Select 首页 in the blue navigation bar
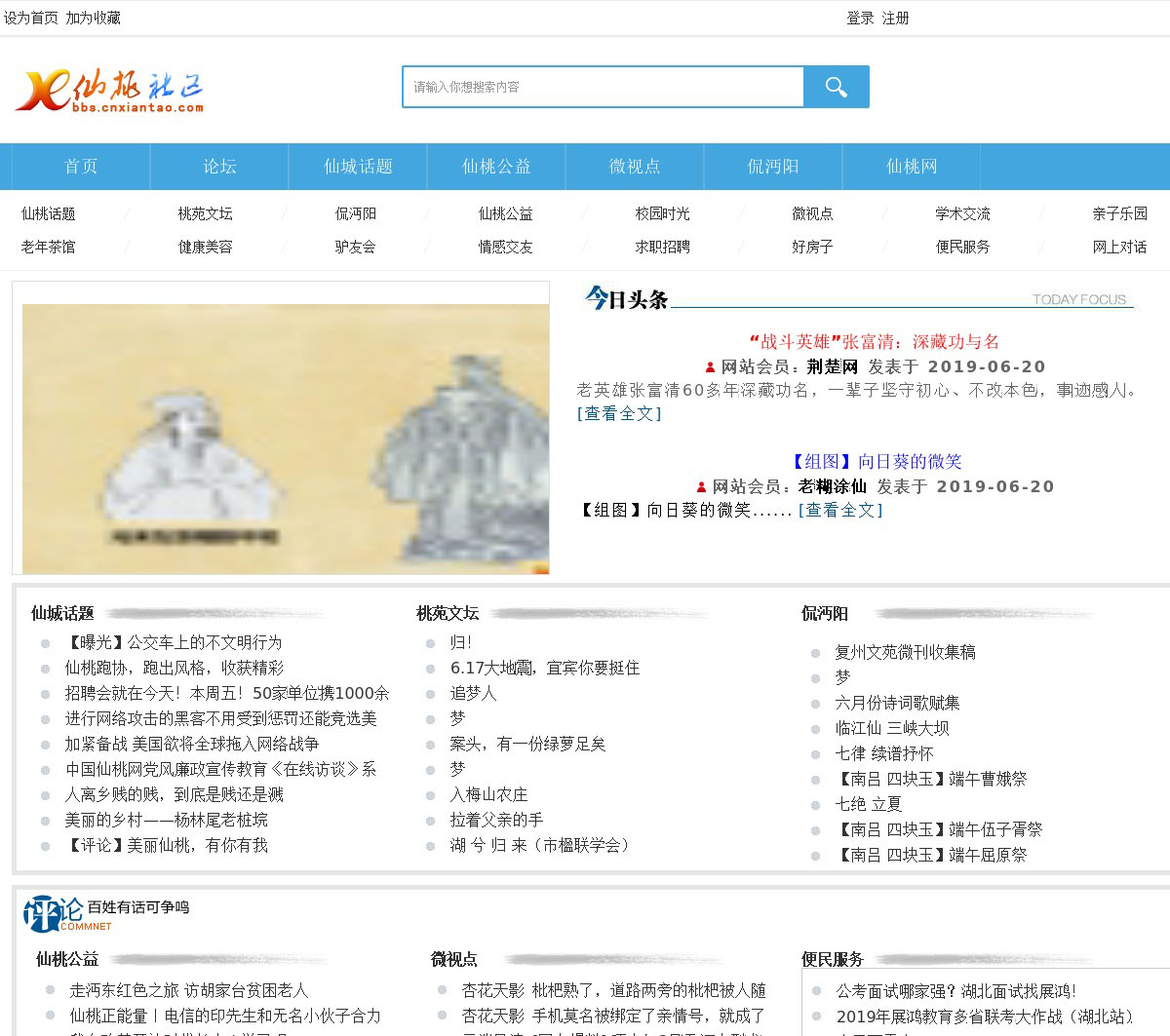Viewport: 1170px width, 1036px height. pos(81,167)
